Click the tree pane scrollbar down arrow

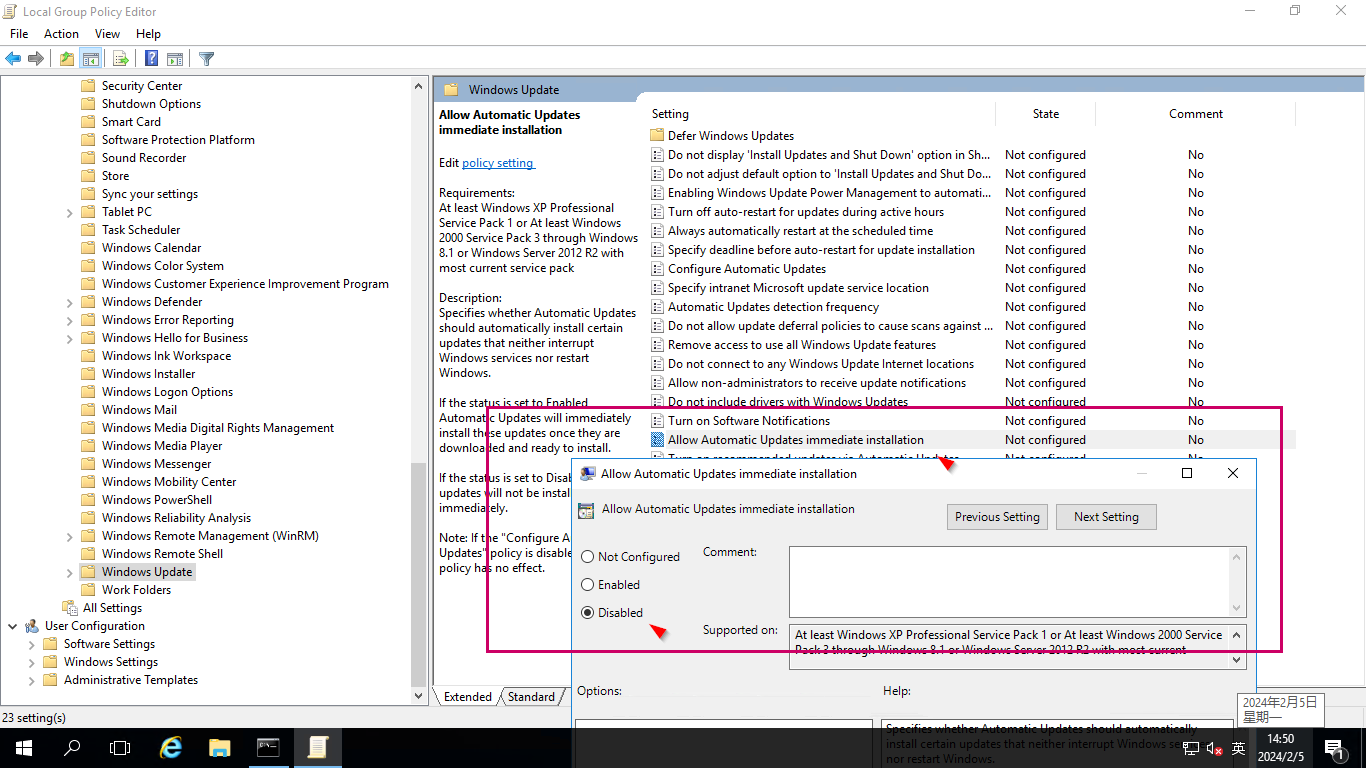pos(419,696)
